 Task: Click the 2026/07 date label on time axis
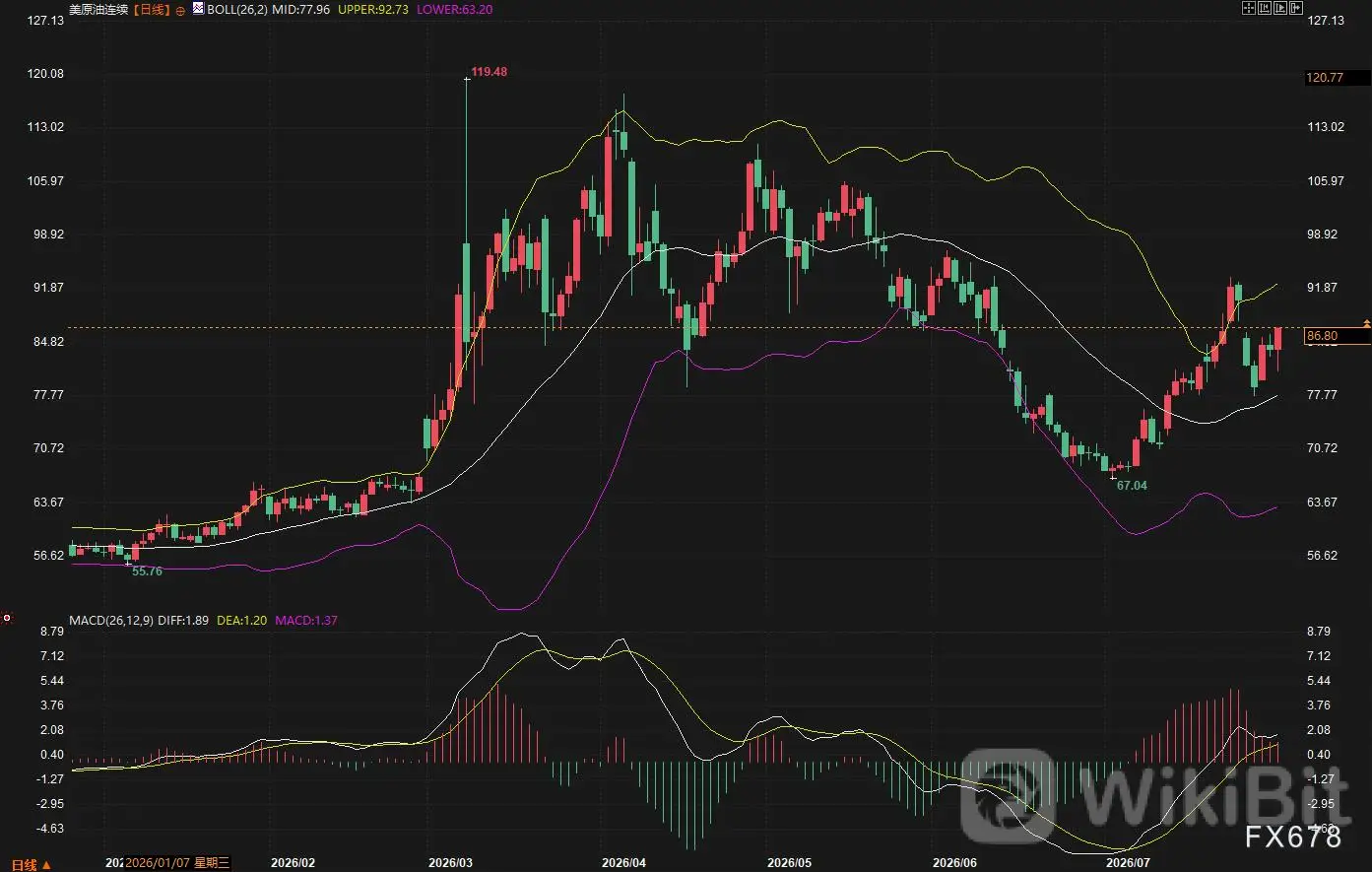(1128, 862)
